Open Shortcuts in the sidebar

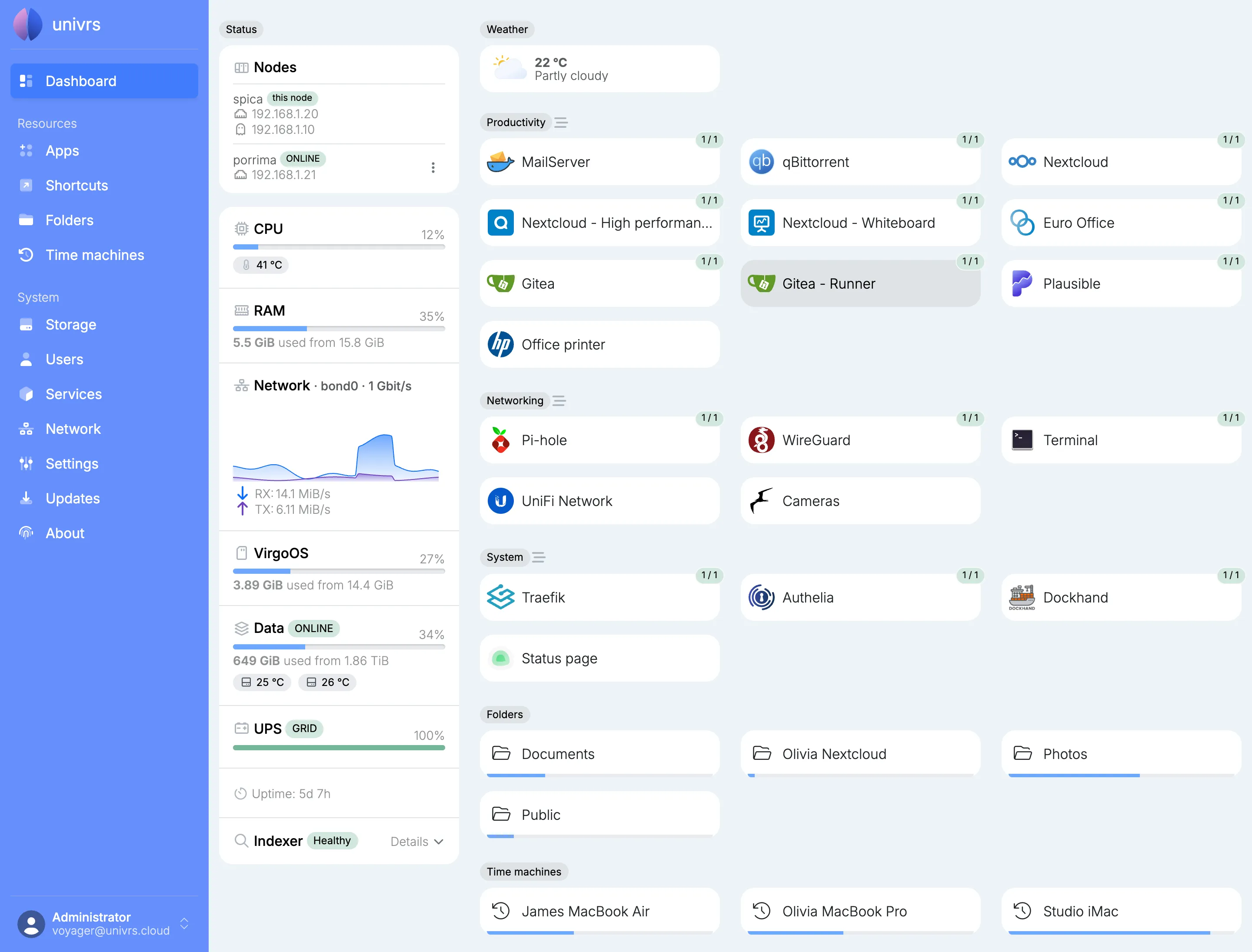pos(104,185)
